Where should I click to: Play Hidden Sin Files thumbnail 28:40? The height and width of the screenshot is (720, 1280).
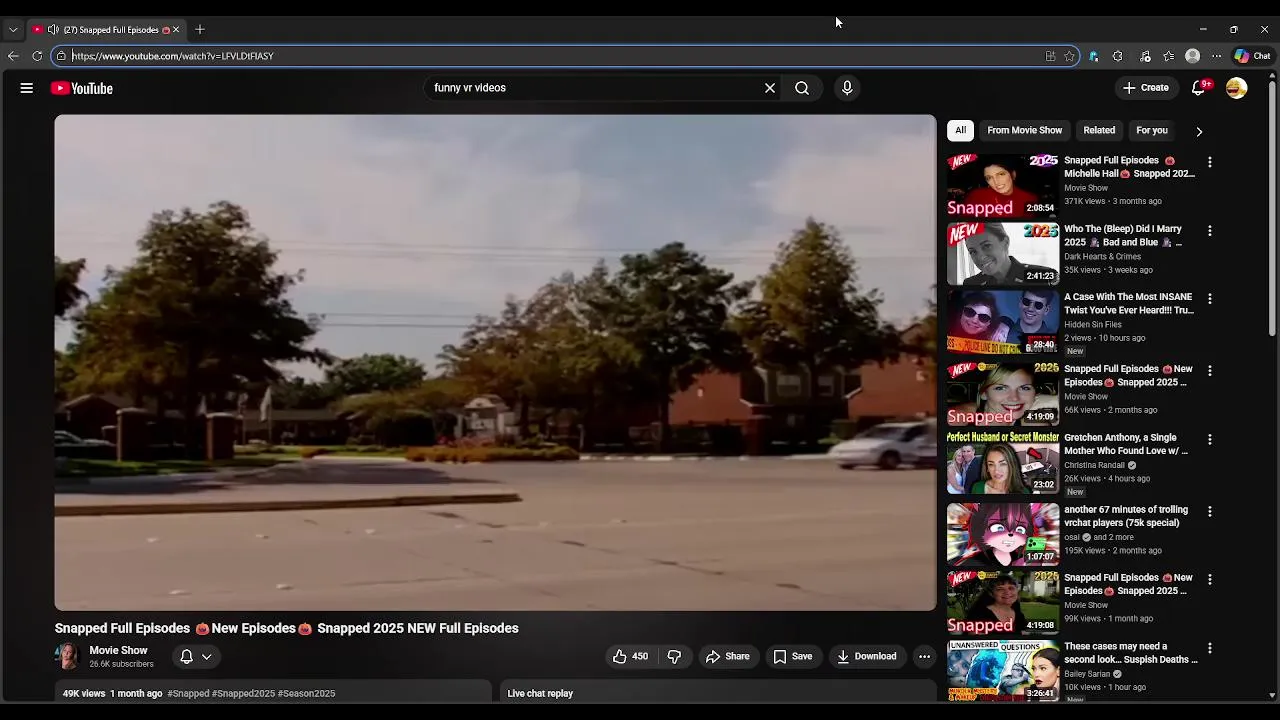pos(1003,322)
